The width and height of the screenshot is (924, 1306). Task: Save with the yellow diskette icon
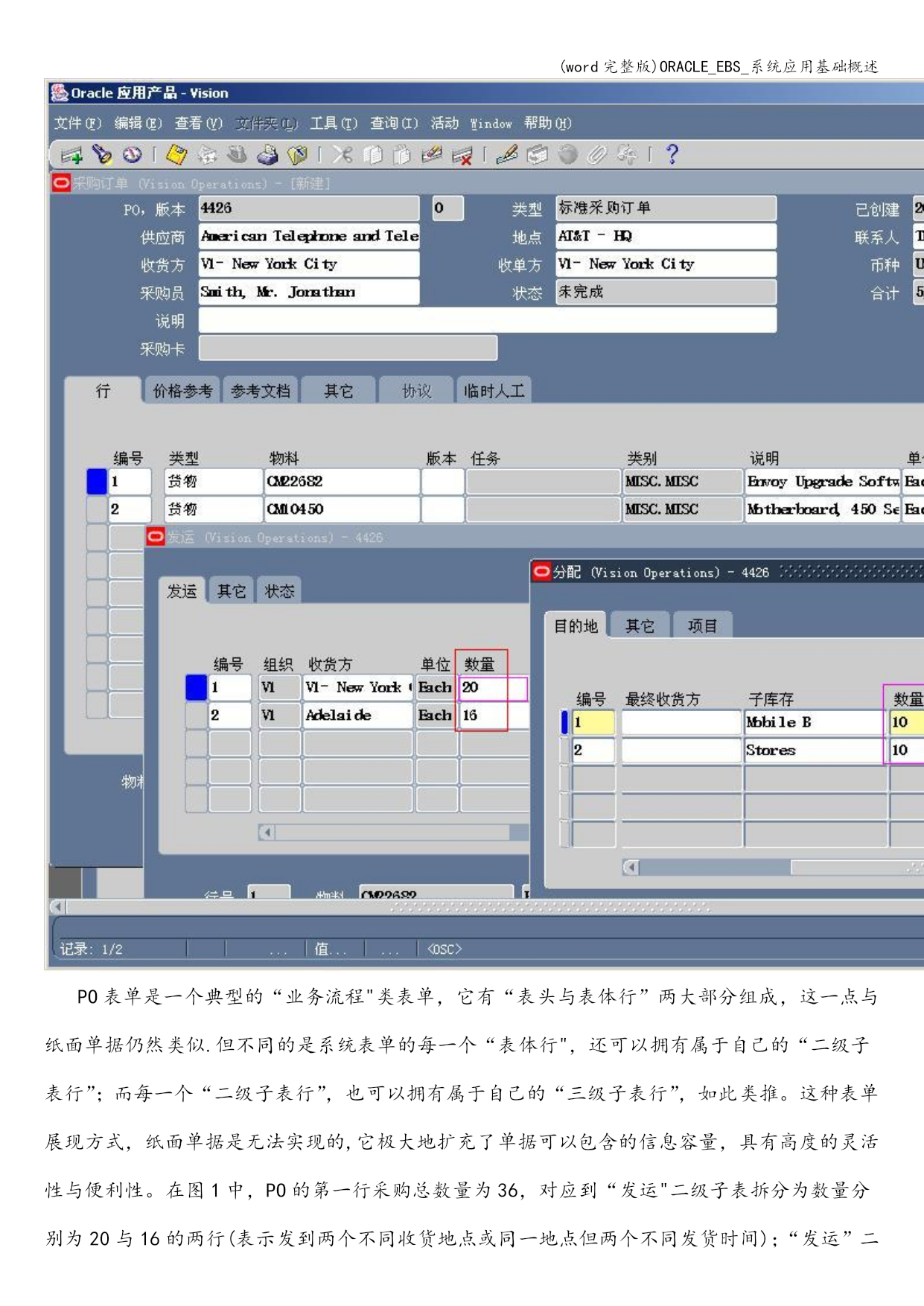coord(176,155)
